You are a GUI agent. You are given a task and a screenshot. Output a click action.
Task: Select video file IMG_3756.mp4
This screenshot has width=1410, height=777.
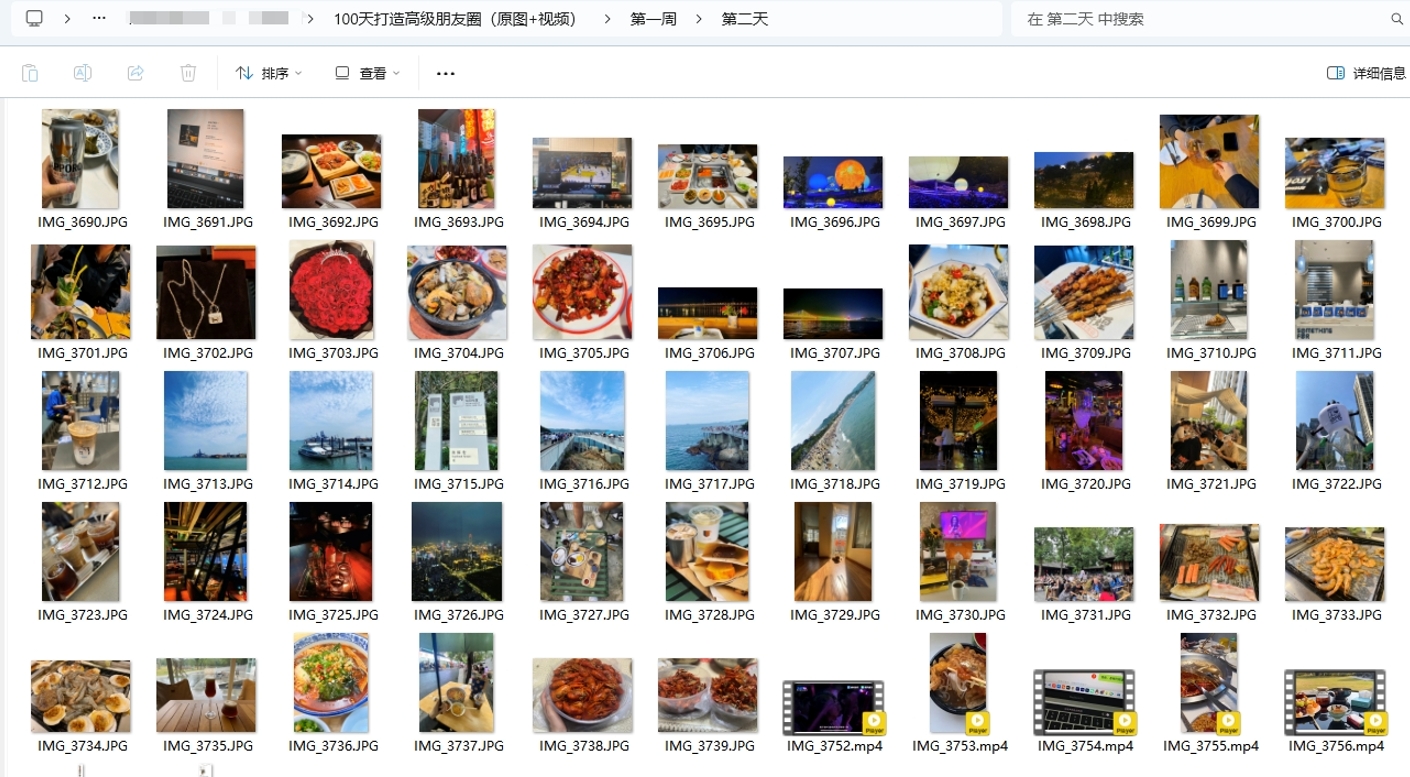[x=1334, y=704]
